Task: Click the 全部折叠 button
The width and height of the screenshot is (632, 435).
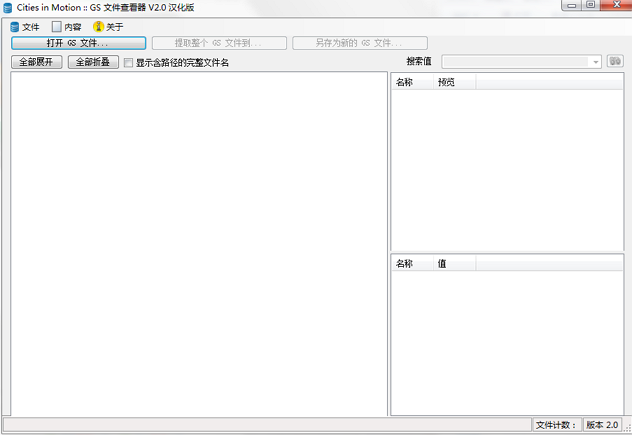Action: pyautogui.click(x=93, y=62)
